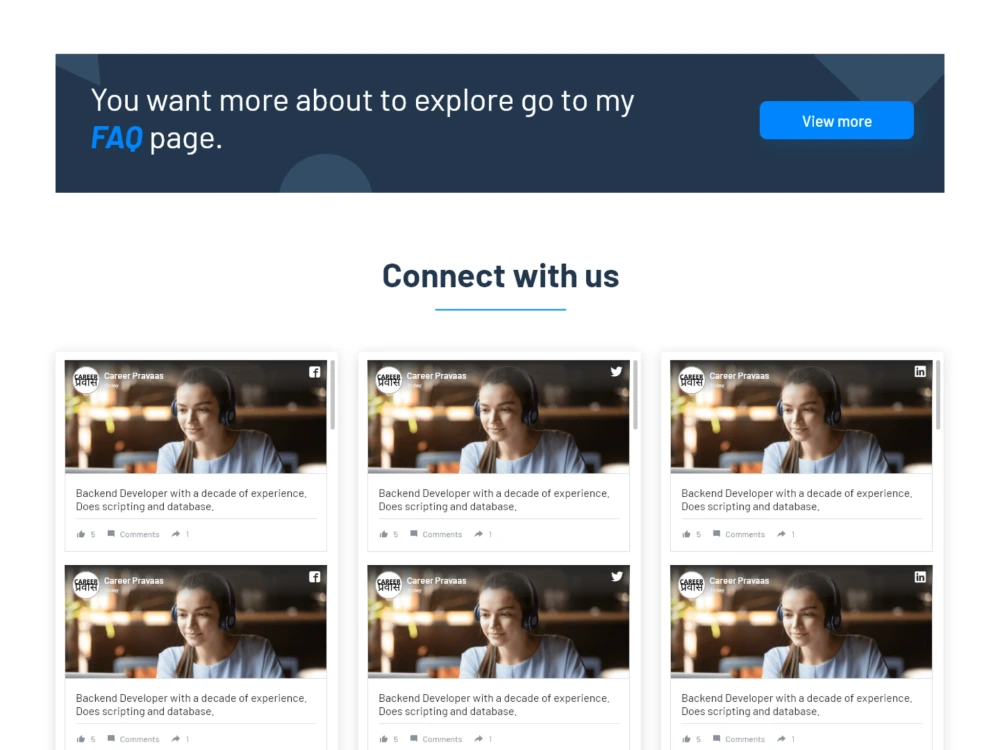Open the photo in lower LinkedIn card
The height and width of the screenshot is (750, 1000).
(x=802, y=621)
